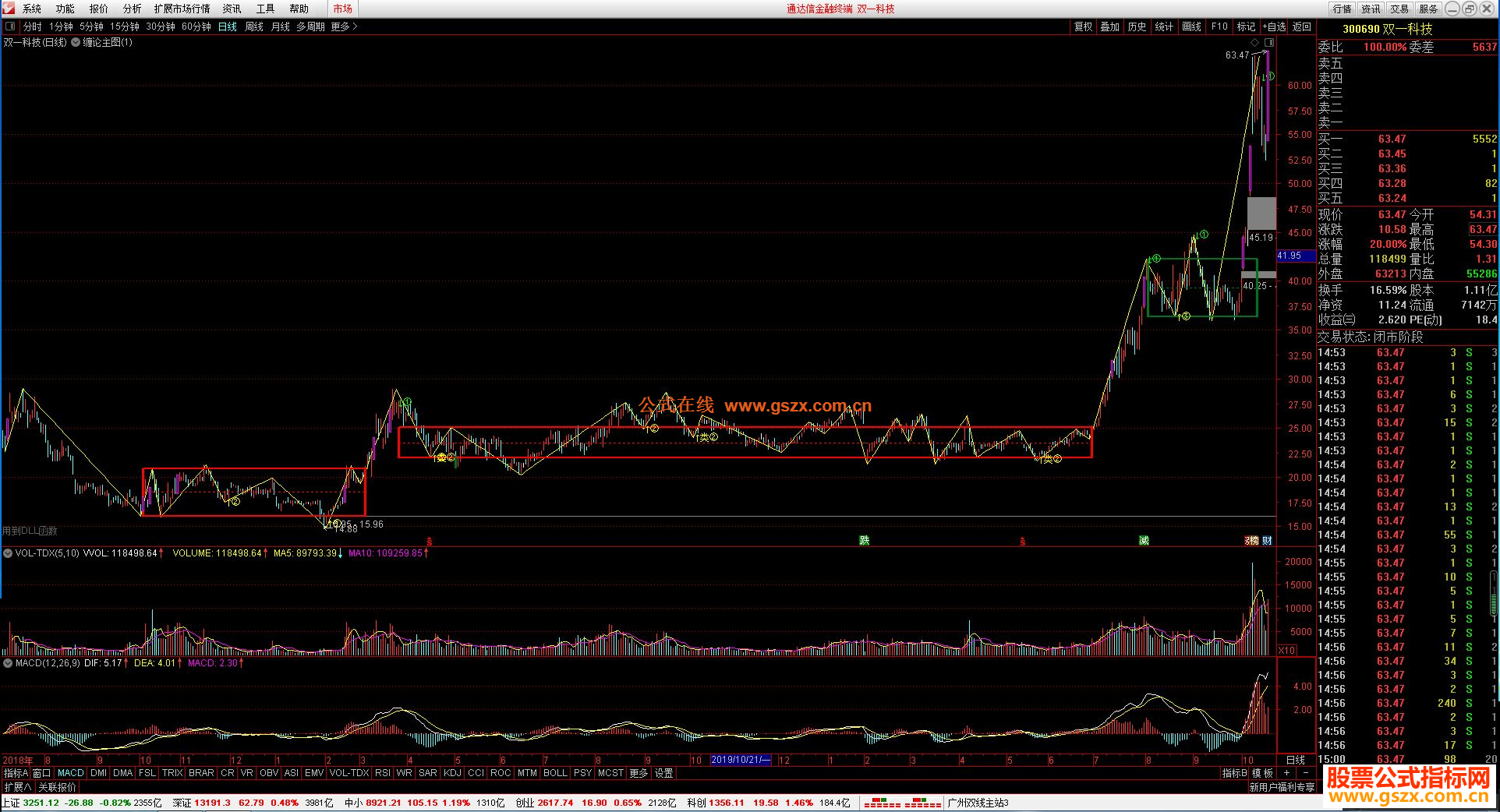Click the 日线 label on the time axis

pos(1295,760)
